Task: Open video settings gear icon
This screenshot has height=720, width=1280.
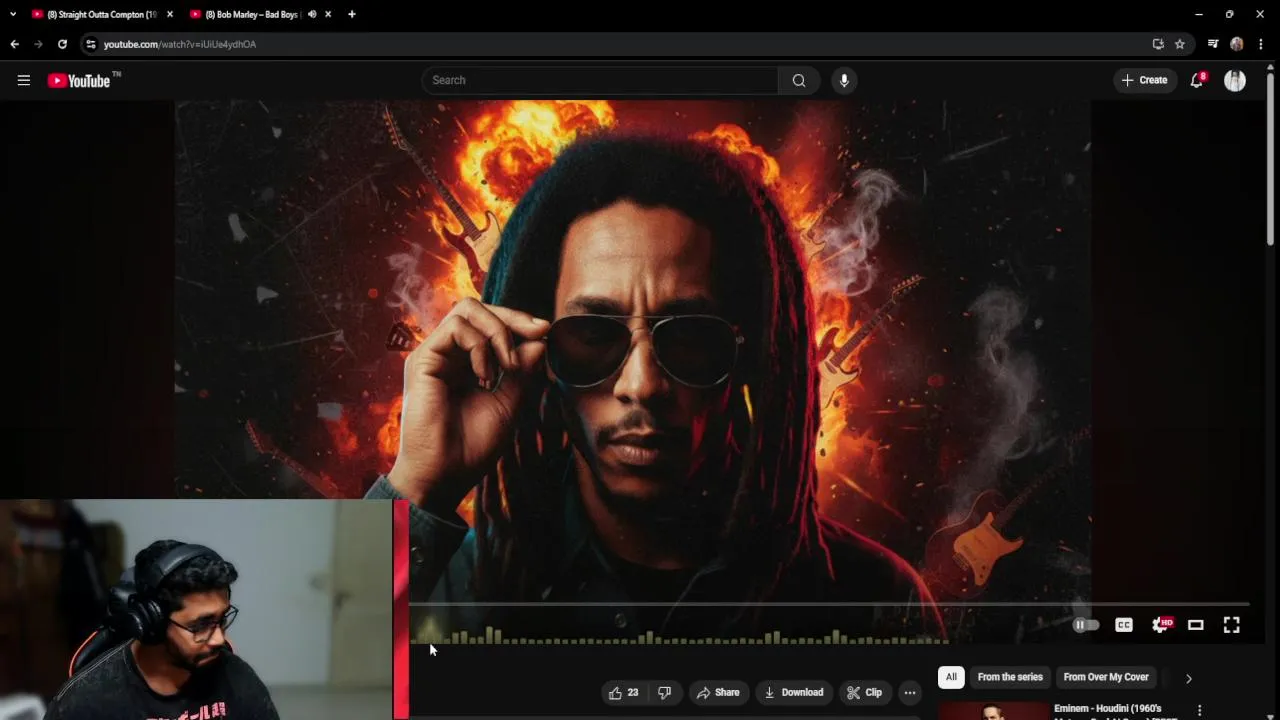Action: click(1160, 625)
